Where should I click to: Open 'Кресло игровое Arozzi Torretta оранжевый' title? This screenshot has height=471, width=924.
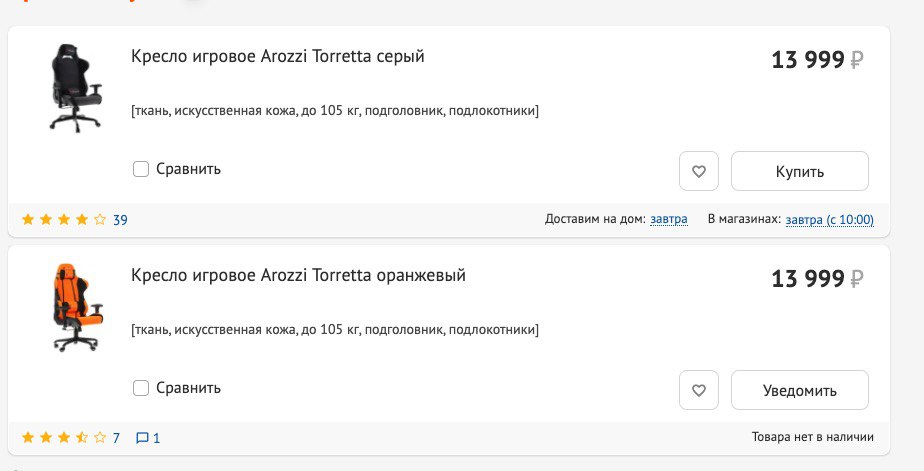click(298, 275)
